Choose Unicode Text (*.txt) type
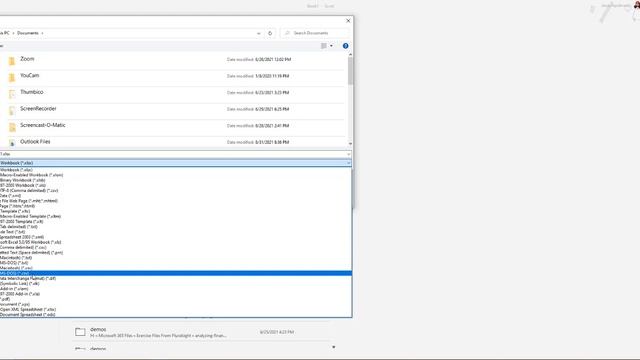 [176, 232]
